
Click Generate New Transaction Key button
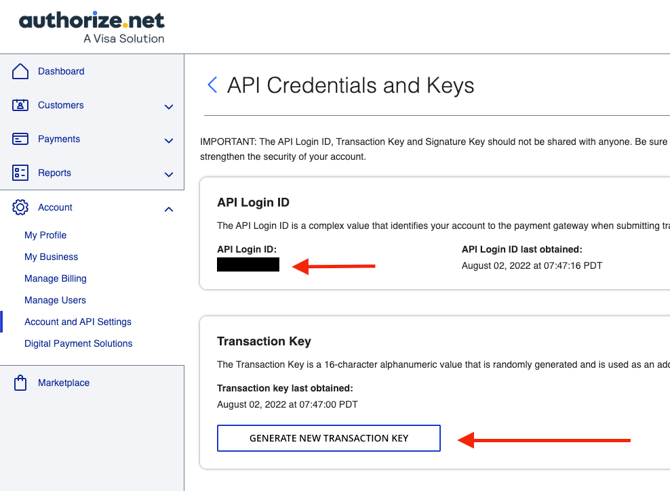329,438
